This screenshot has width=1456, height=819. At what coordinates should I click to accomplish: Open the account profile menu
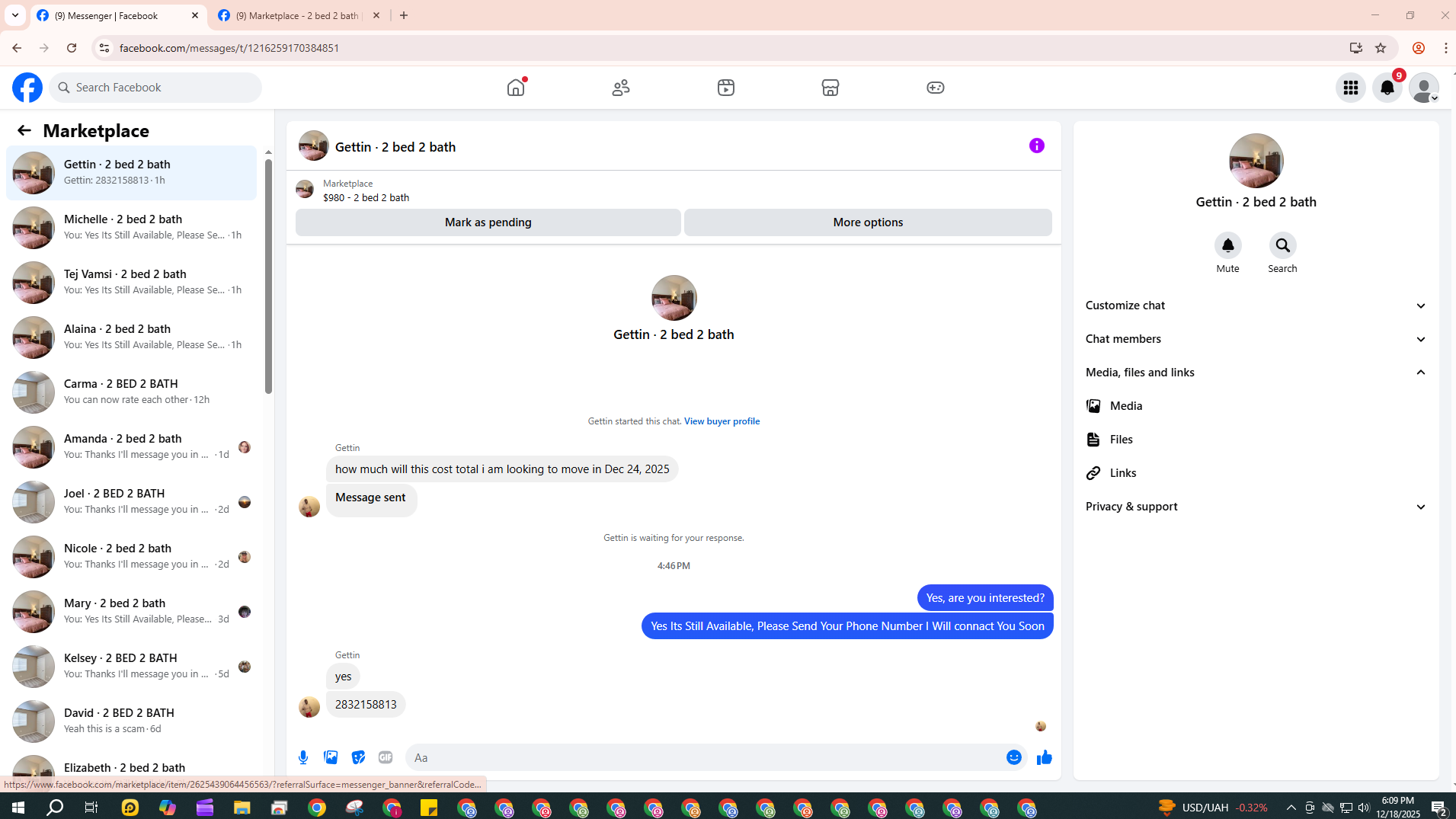(1424, 88)
